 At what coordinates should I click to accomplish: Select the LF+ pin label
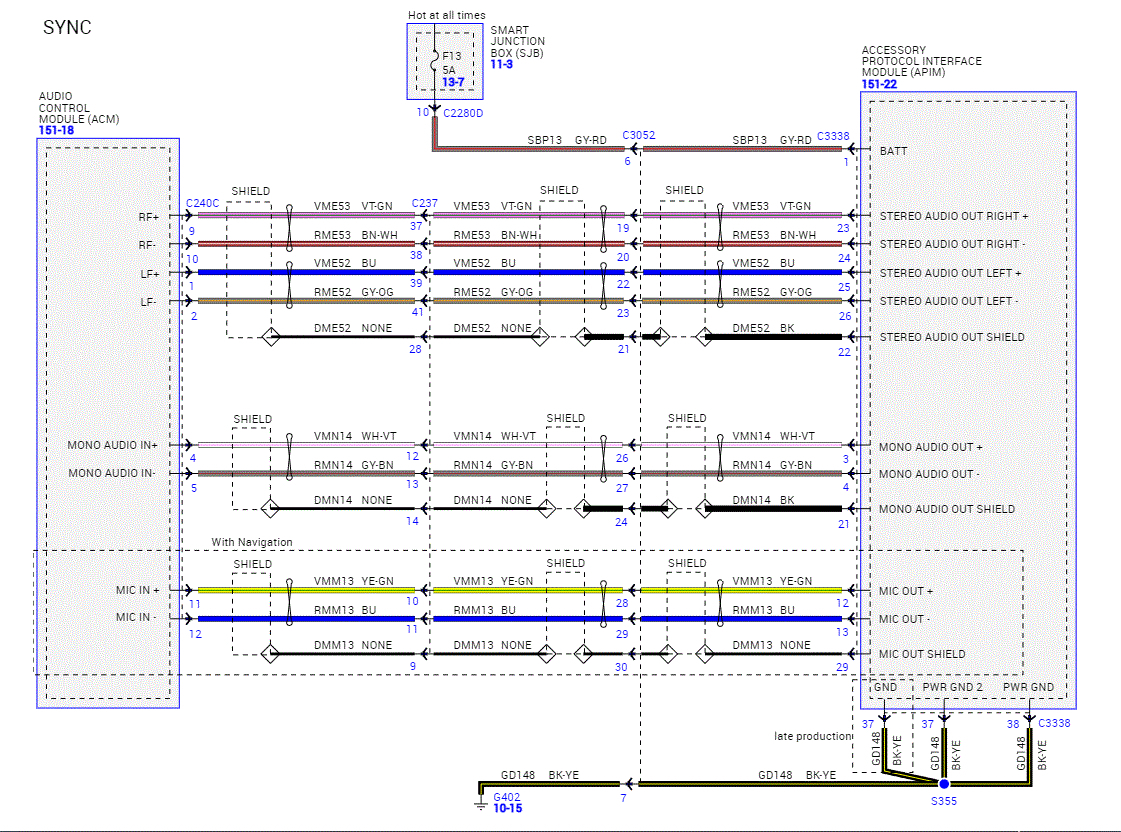pyautogui.click(x=149, y=274)
